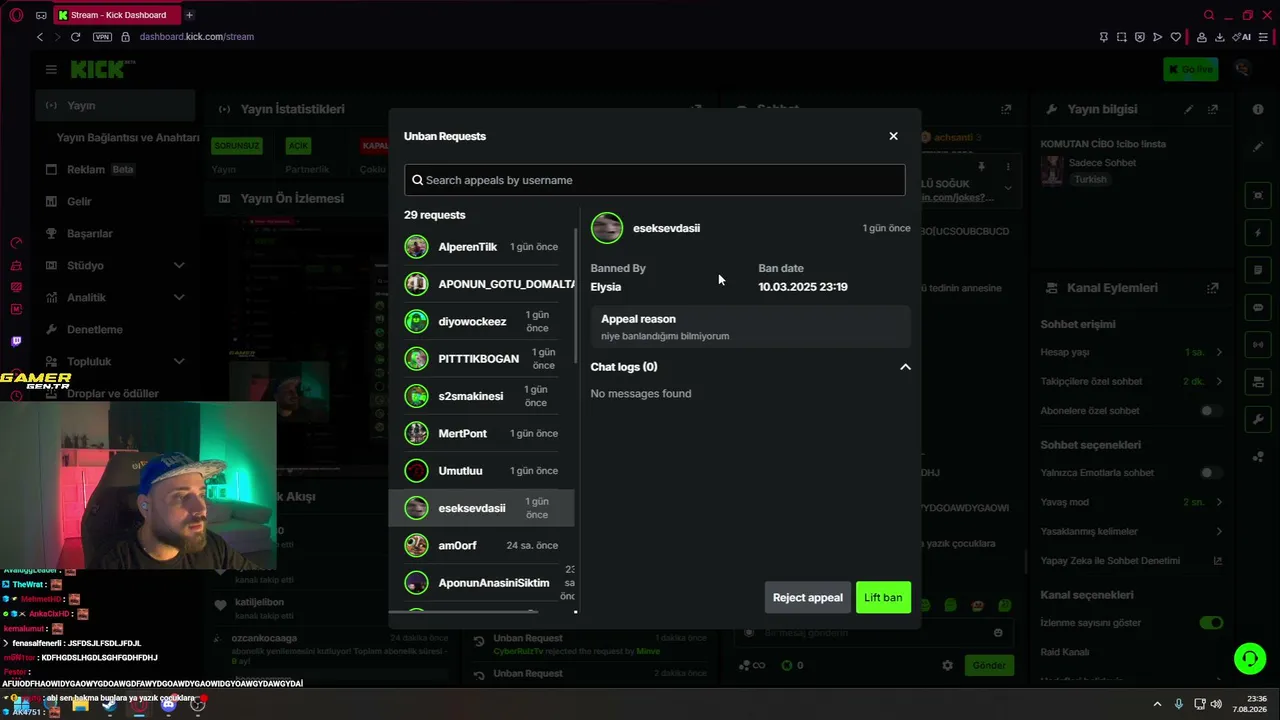Expand the Analitik submenu
This screenshot has height=720, width=1280.
point(179,297)
